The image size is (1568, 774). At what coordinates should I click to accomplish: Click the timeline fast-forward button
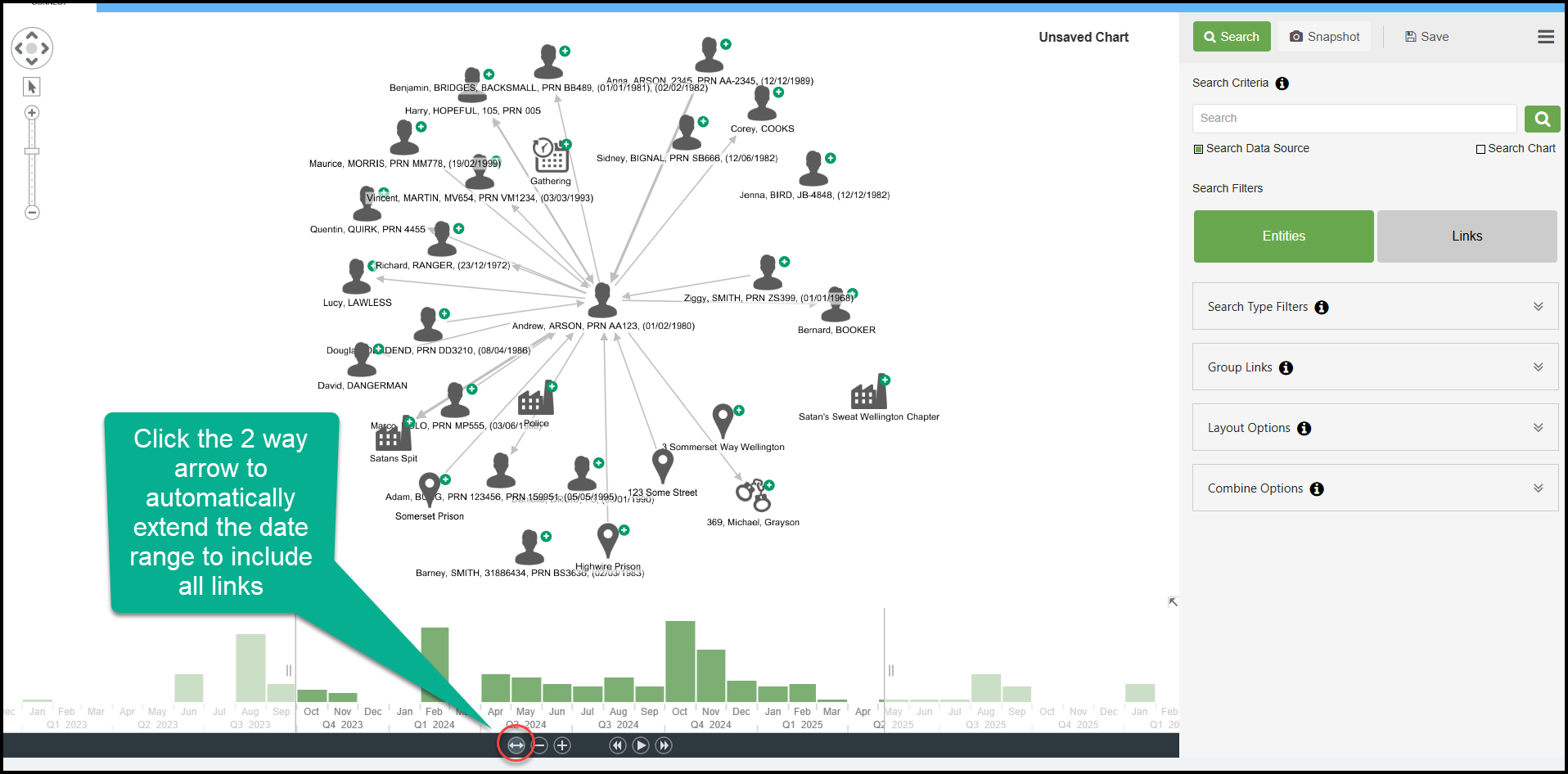coord(664,745)
